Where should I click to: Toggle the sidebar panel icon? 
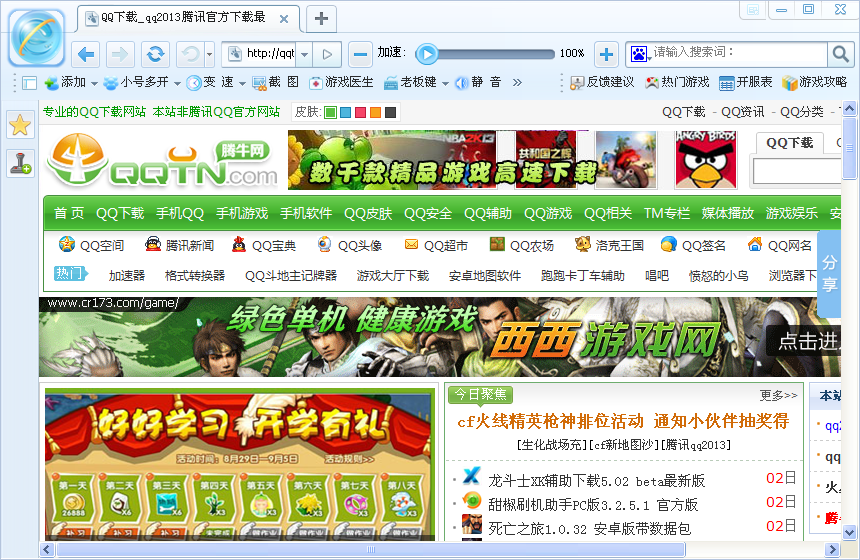coord(29,83)
